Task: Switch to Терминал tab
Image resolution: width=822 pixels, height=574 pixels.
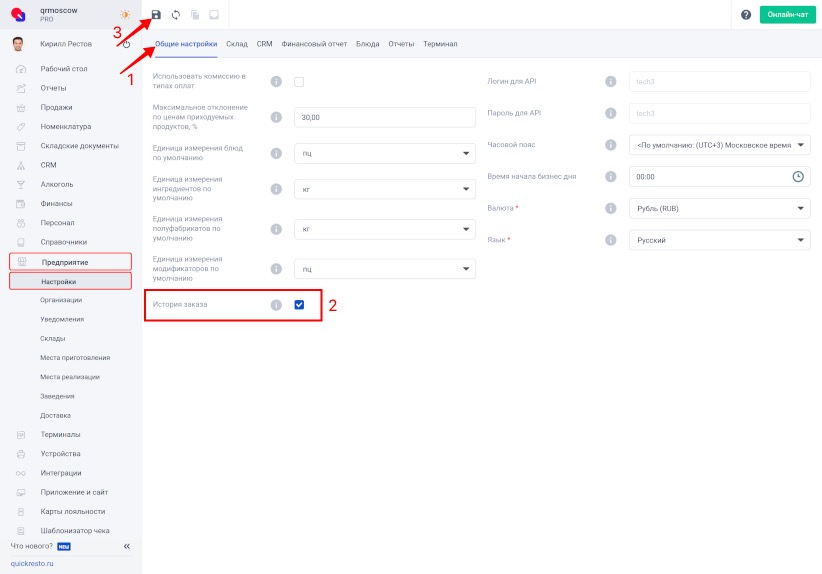Action: coord(440,44)
